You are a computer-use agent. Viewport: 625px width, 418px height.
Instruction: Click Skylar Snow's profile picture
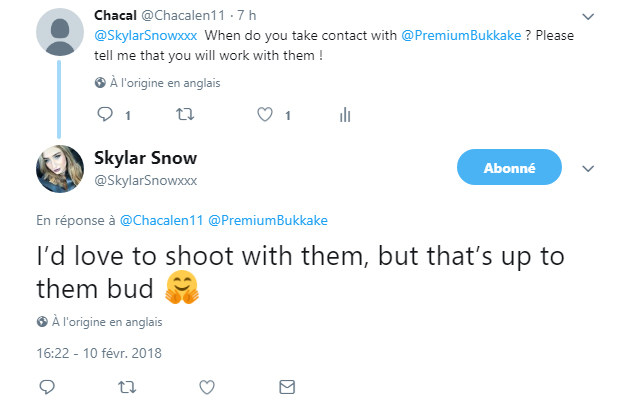(x=59, y=169)
